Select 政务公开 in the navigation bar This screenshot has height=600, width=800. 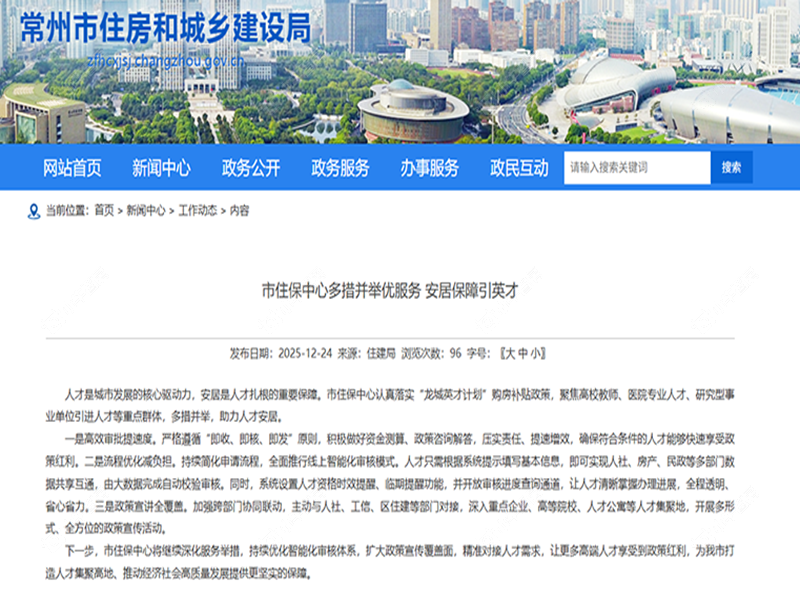click(251, 168)
